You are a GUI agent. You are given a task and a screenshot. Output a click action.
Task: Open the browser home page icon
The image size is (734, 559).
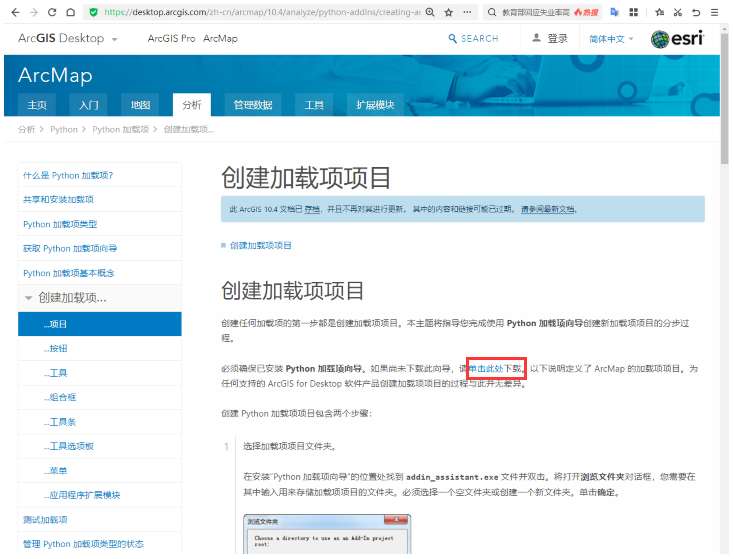click(70, 12)
